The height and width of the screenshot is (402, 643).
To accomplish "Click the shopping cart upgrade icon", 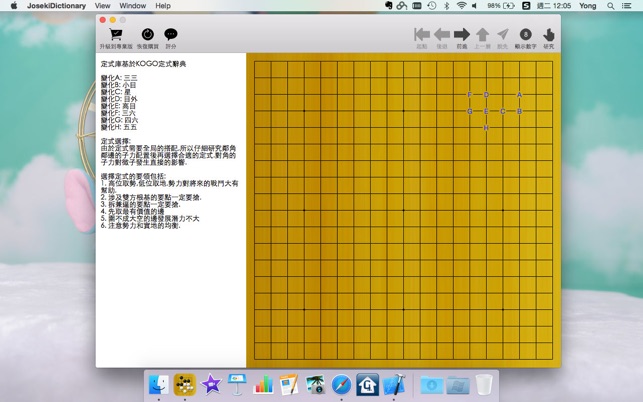I will [116, 34].
